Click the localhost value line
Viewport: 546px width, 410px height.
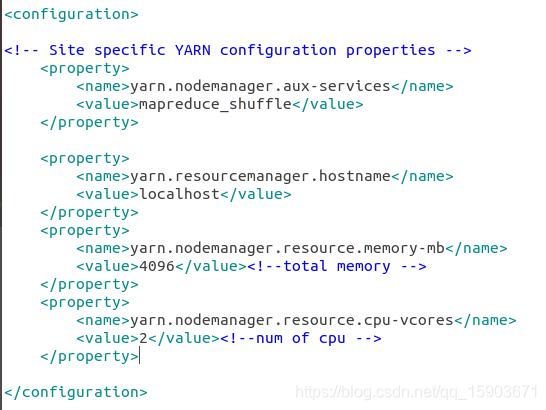(x=184, y=194)
